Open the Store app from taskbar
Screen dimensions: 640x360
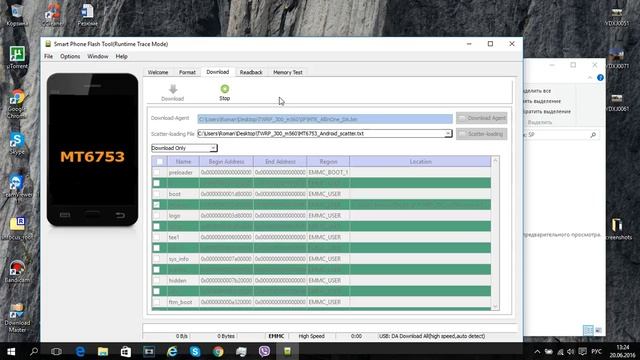[126, 351]
